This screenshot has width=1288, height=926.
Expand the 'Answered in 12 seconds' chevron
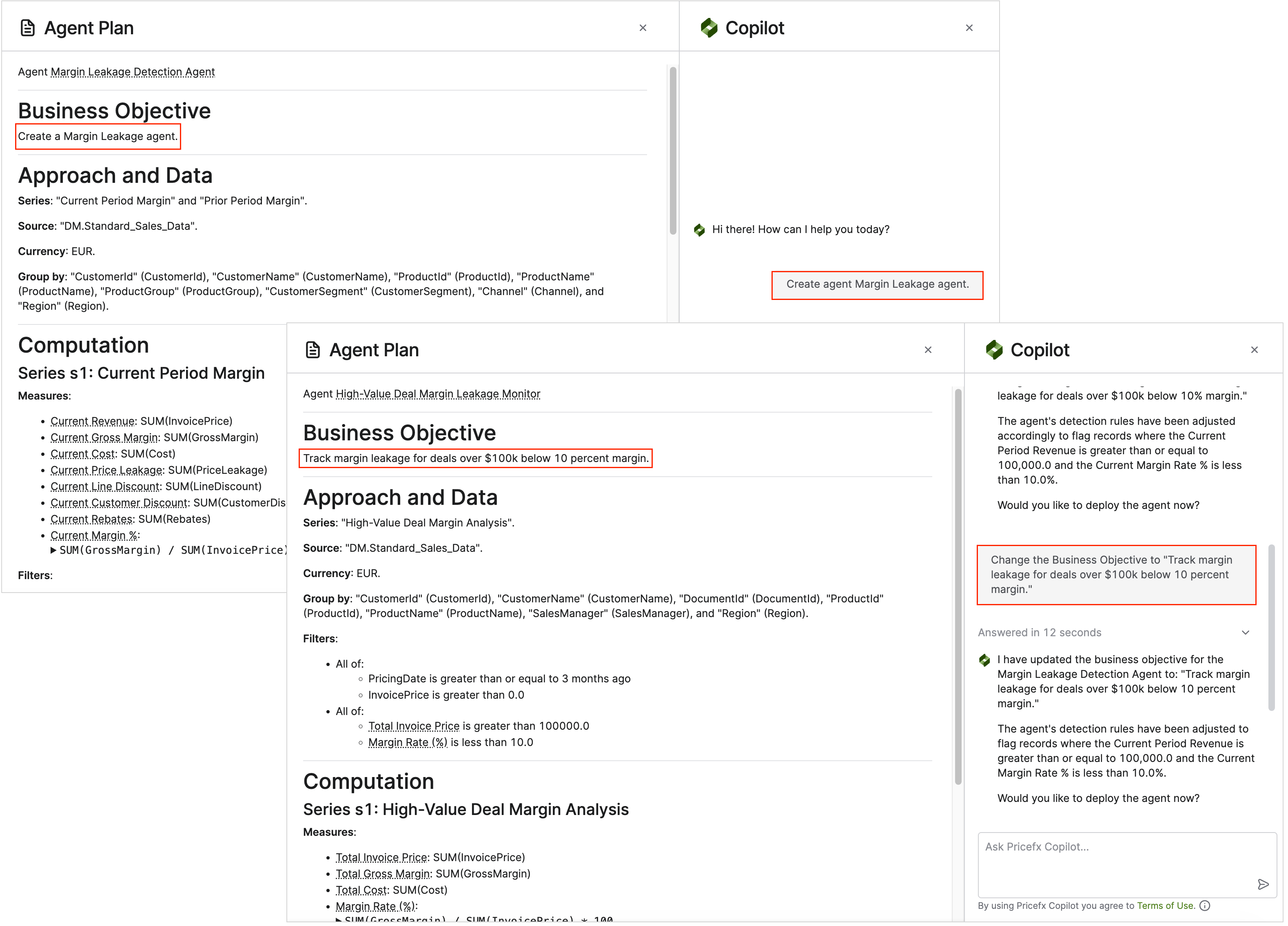pos(1246,633)
